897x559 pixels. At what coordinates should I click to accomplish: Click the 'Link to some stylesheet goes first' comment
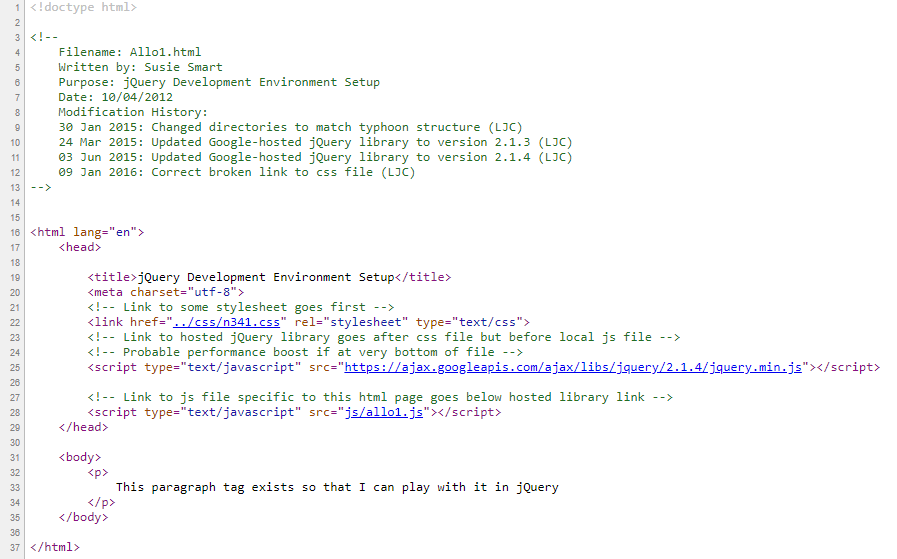pos(241,307)
